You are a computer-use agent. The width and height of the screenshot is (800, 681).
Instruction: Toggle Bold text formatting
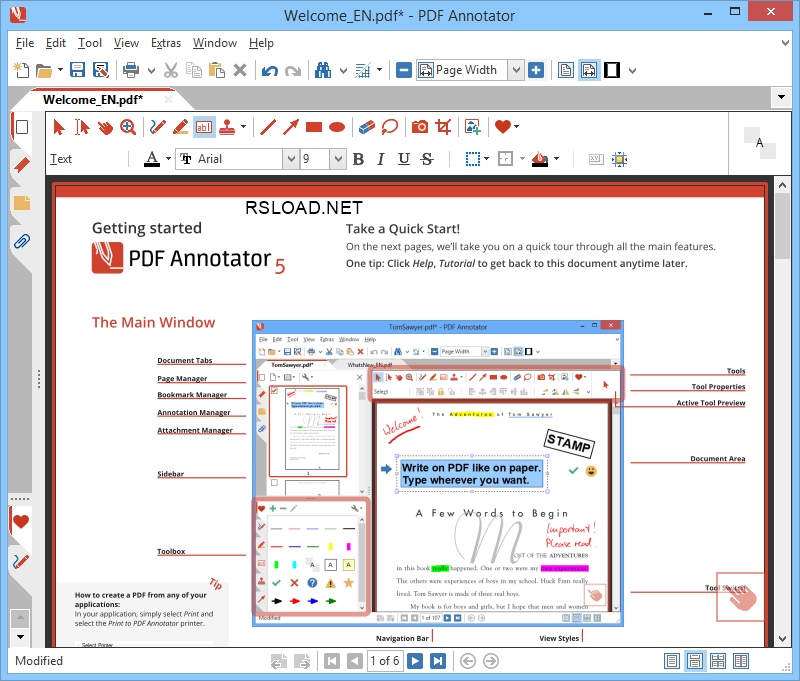pos(358,159)
